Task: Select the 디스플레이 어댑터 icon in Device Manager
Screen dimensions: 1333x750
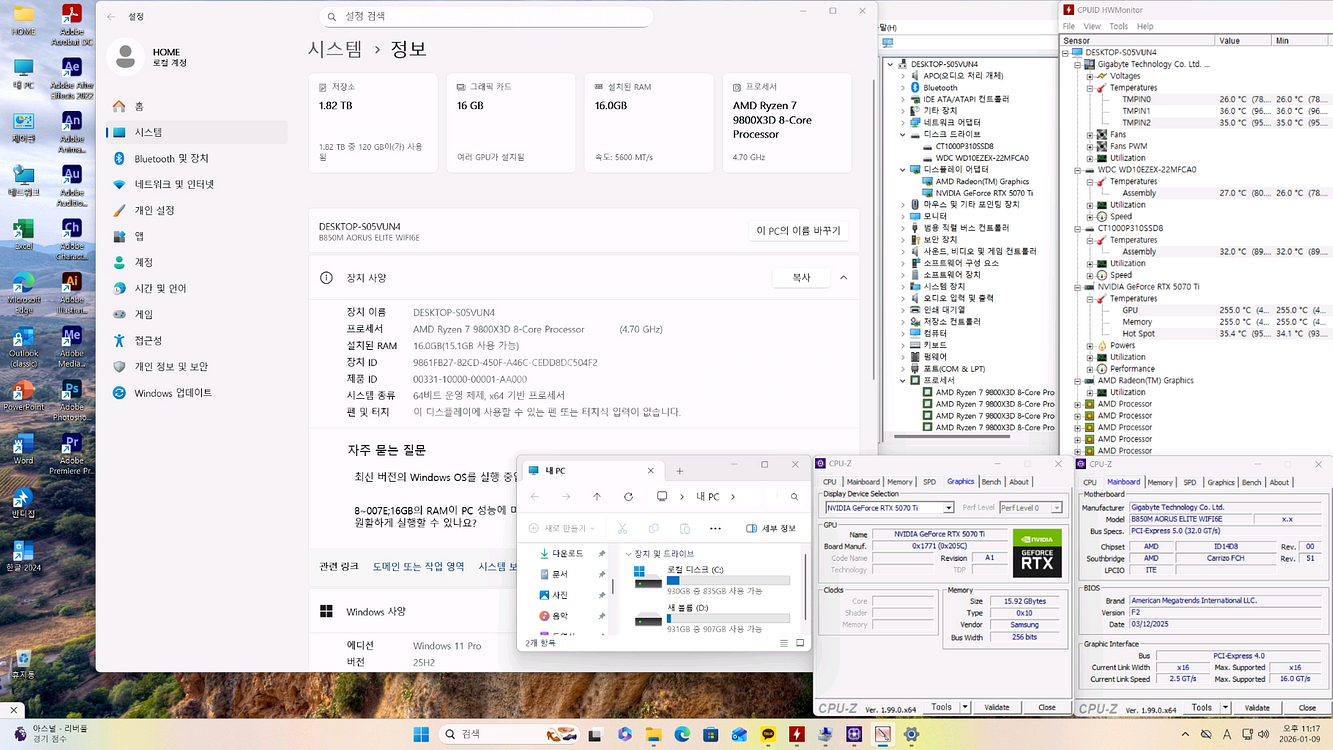Action: click(x=913, y=168)
